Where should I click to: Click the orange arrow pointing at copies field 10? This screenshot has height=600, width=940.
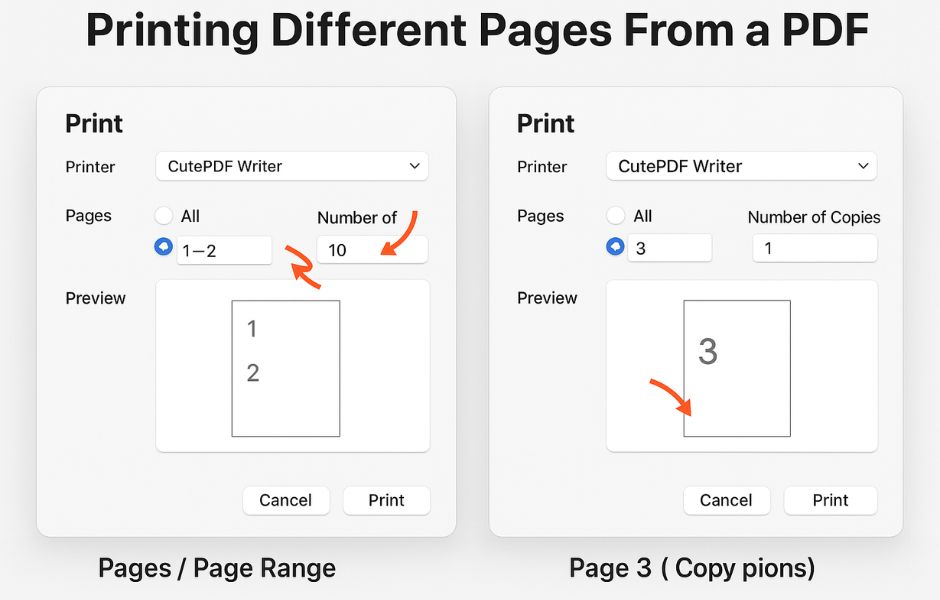pos(399,233)
